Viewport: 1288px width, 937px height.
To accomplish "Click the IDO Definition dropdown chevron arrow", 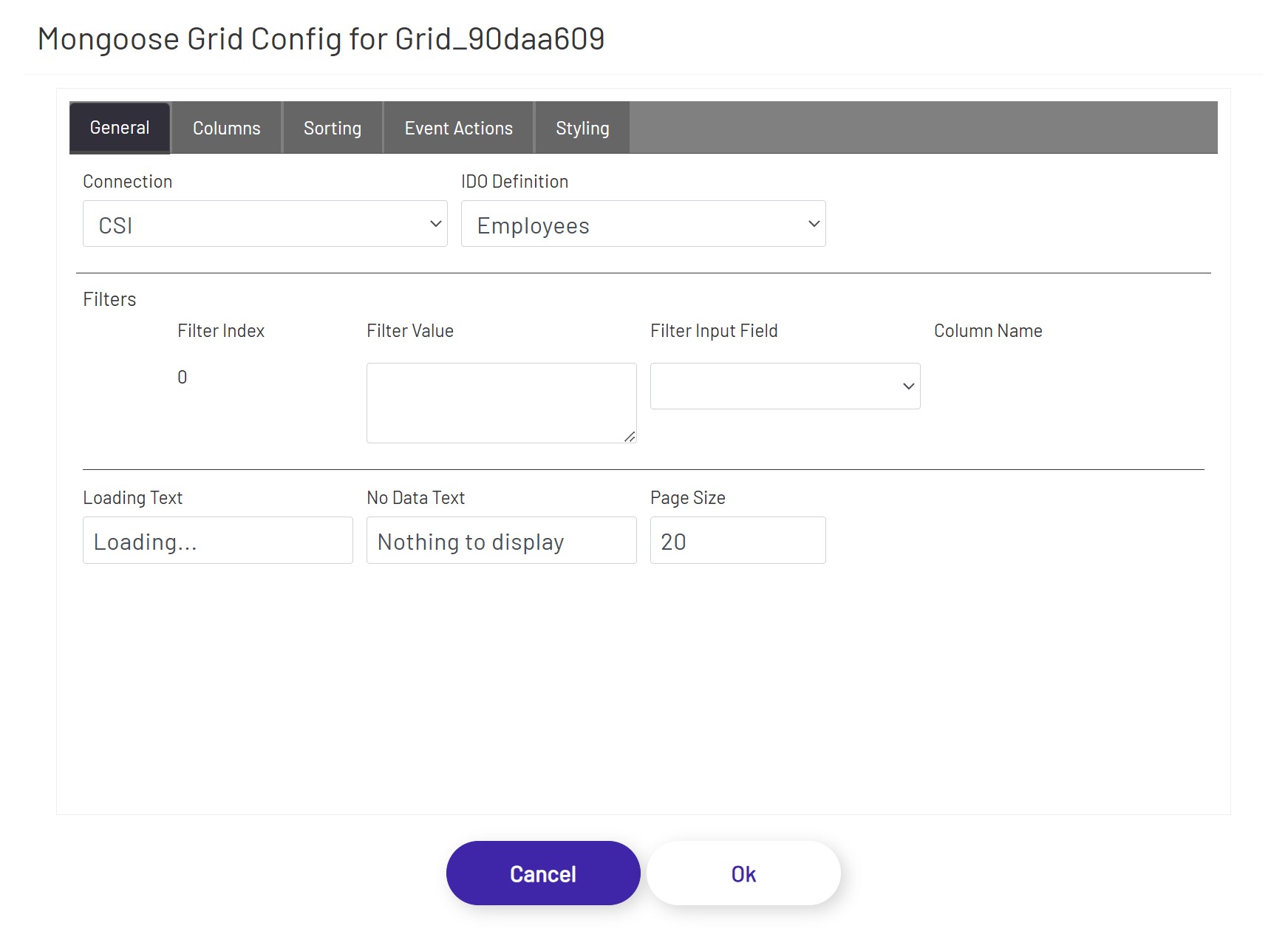I will (x=812, y=223).
